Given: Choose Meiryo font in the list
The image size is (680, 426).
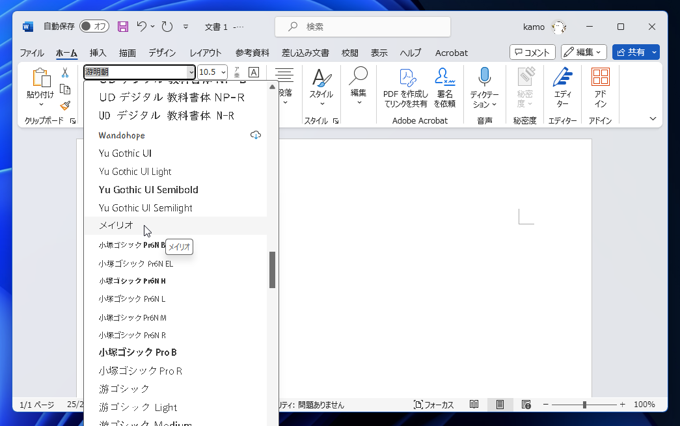Looking at the screenshot, I should point(176,226).
